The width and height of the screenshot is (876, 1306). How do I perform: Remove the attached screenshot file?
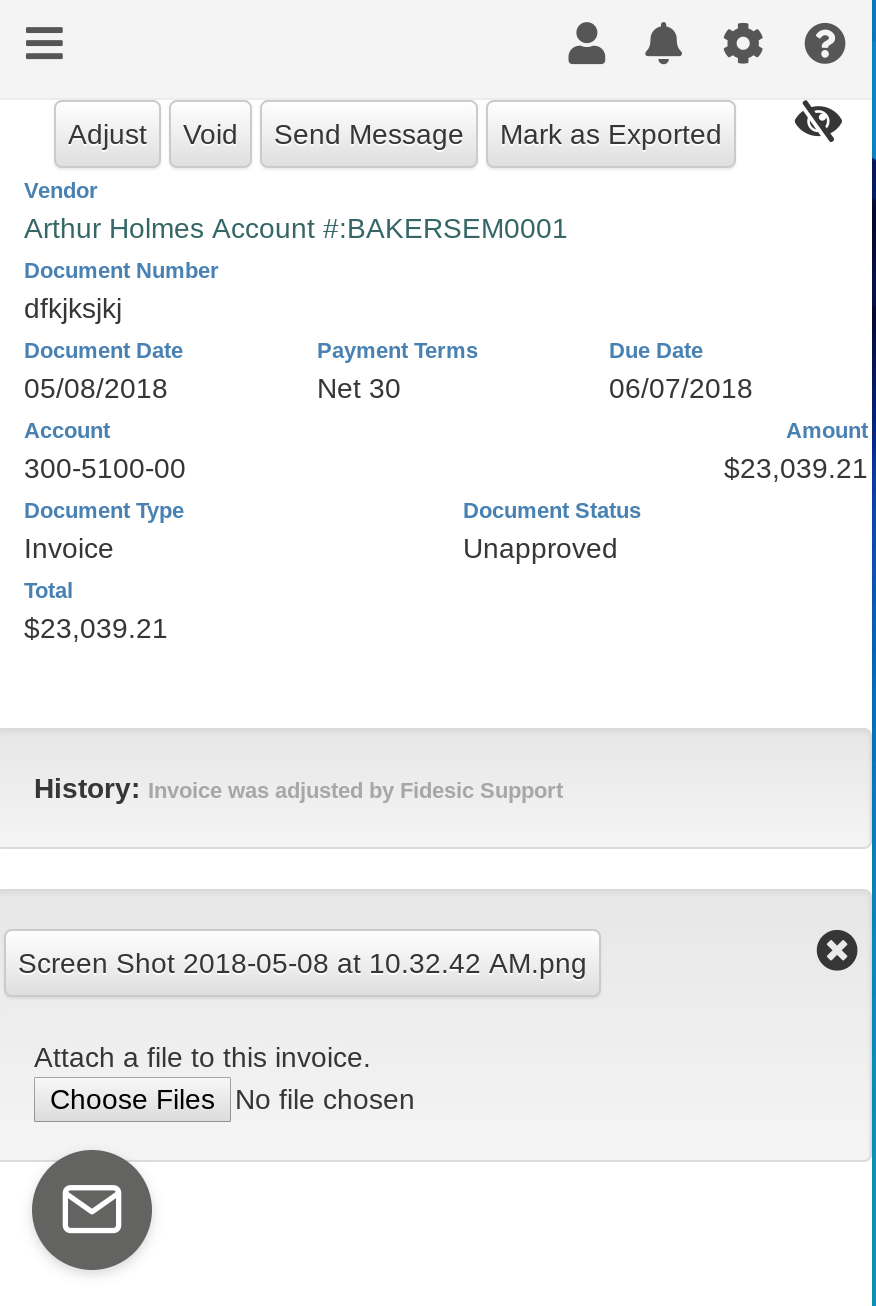pyautogui.click(x=837, y=950)
